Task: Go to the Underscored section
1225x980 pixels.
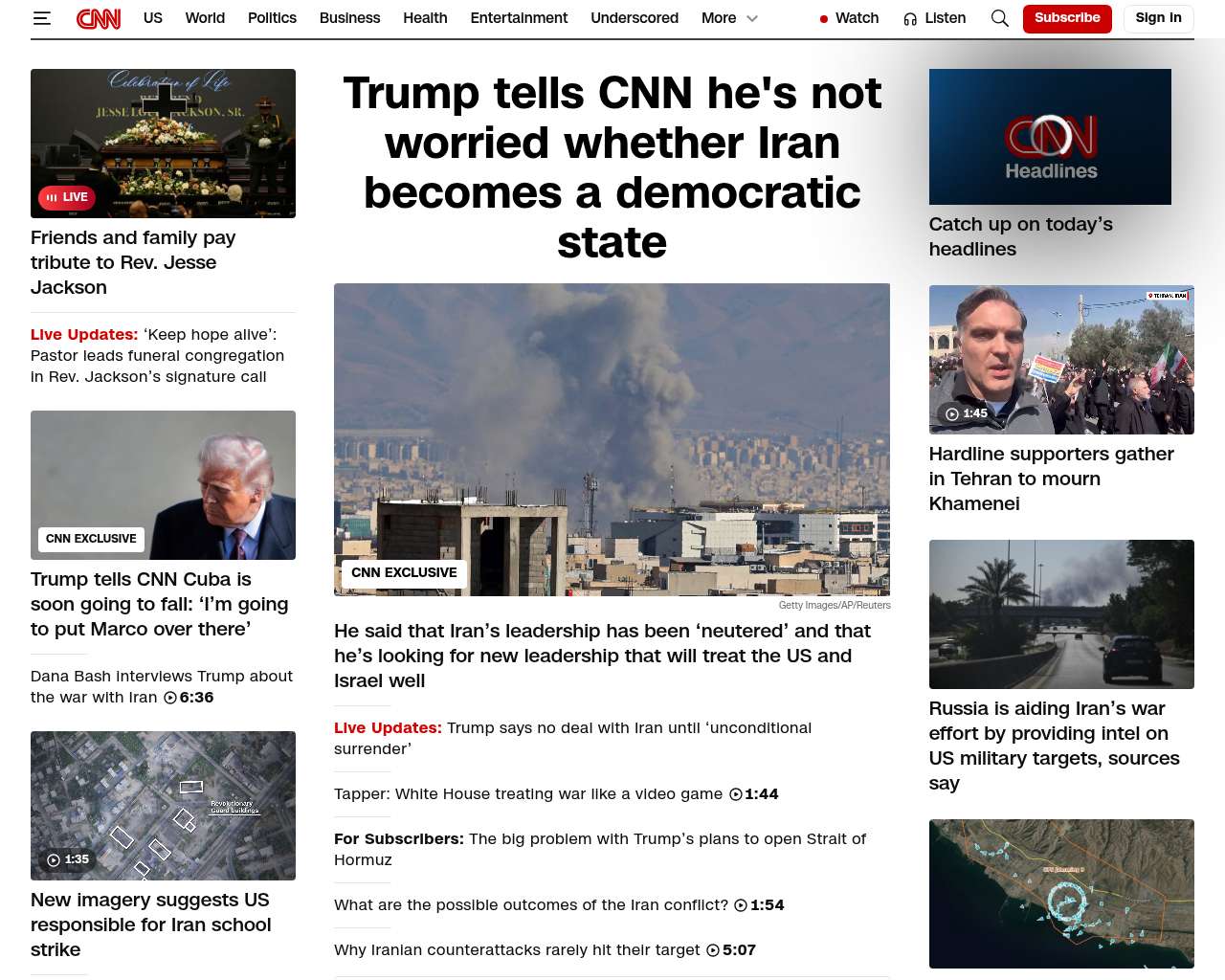Action: pyautogui.click(x=635, y=18)
